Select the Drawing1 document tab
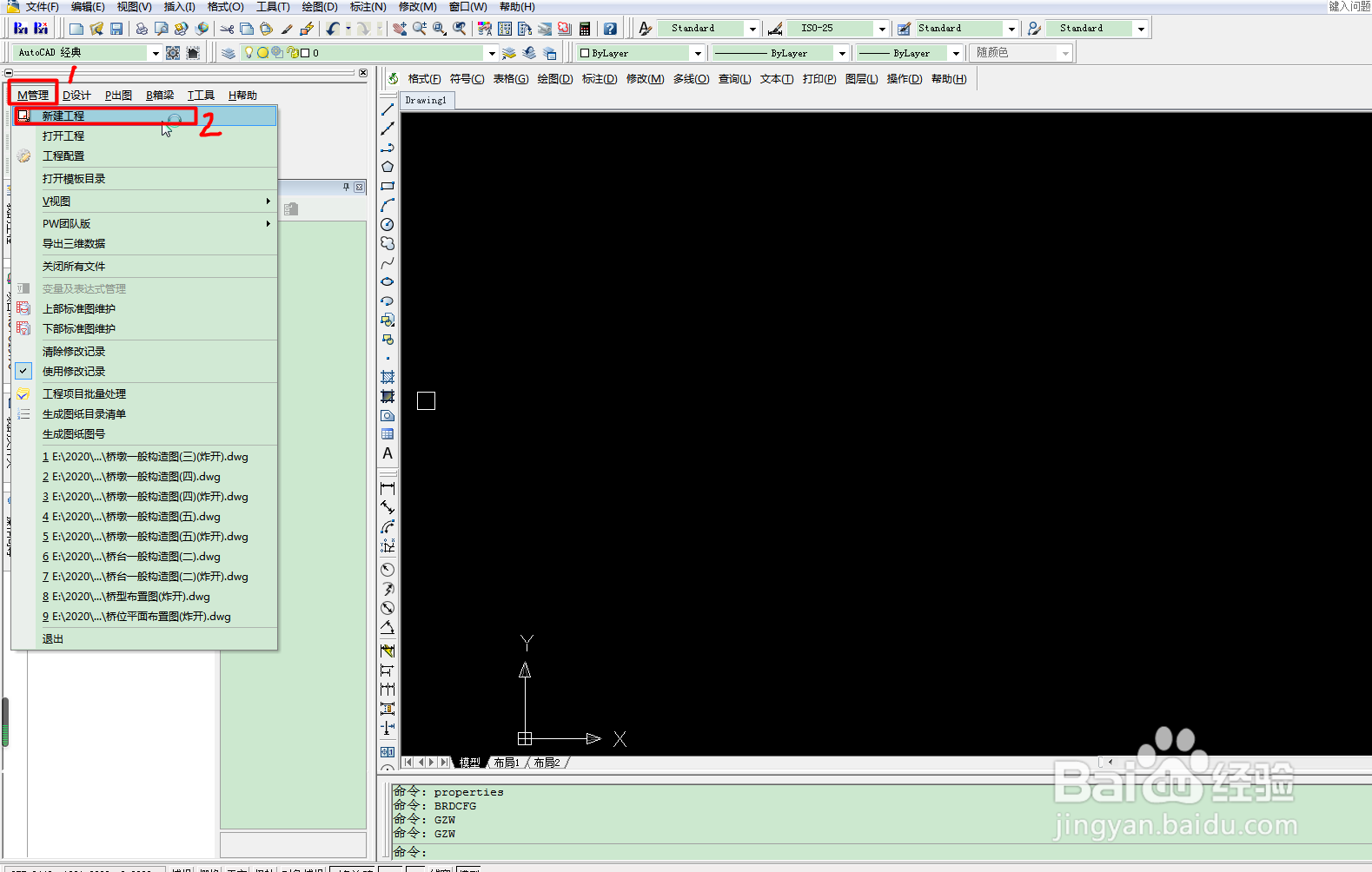This screenshot has width=1372, height=872. [x=426, y=101]
